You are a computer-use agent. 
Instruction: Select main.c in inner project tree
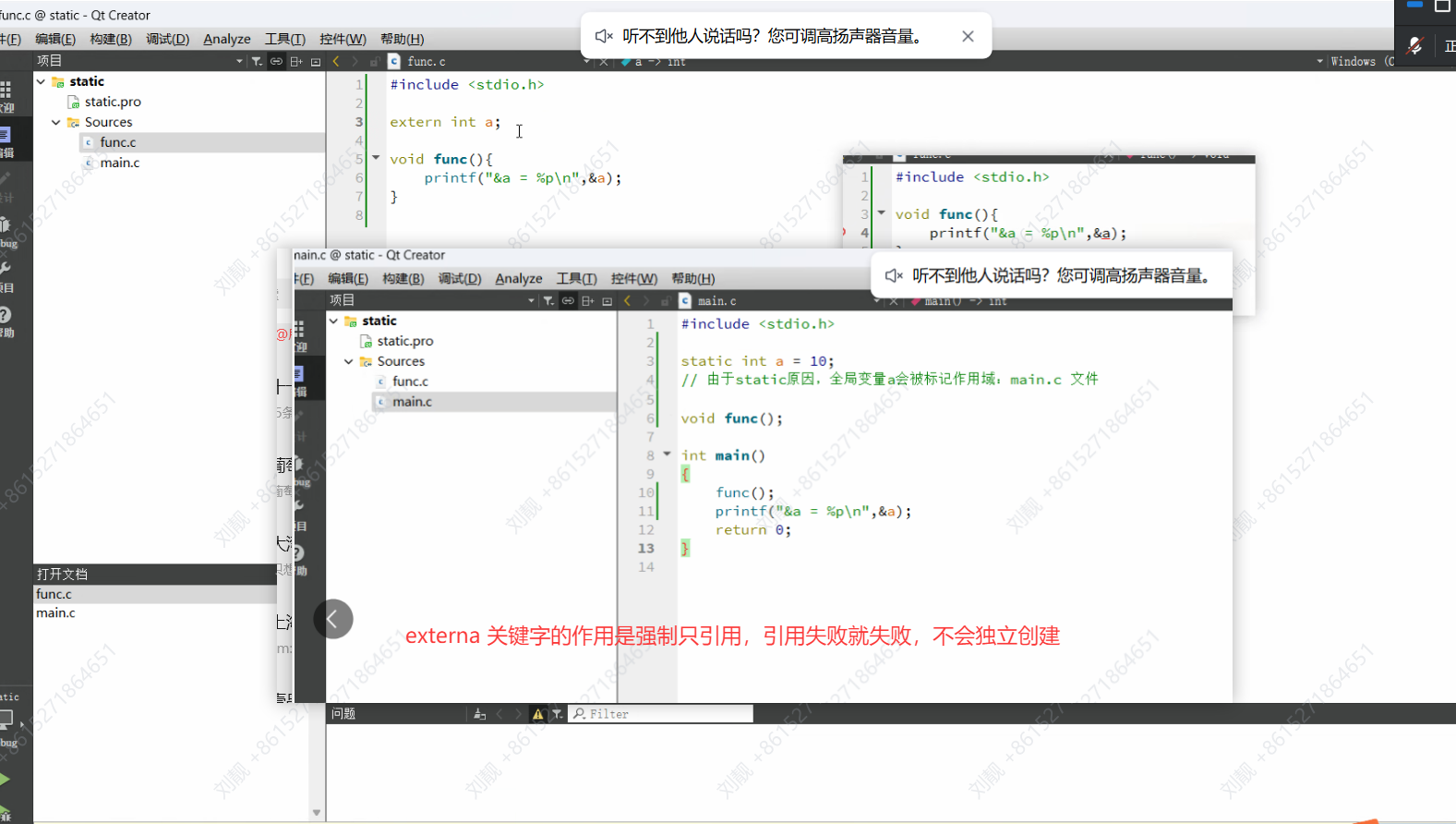click(412, 402)
